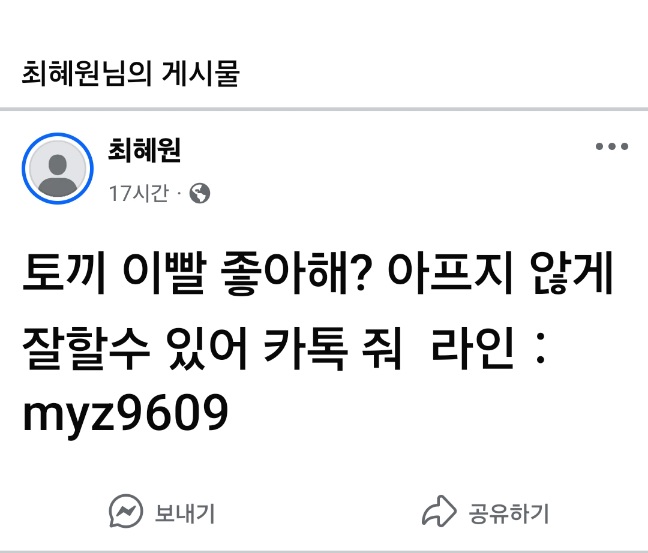Click the dot separator before globe icon
The width and height of the screenshot is (648, 553).
click(179, 193)
